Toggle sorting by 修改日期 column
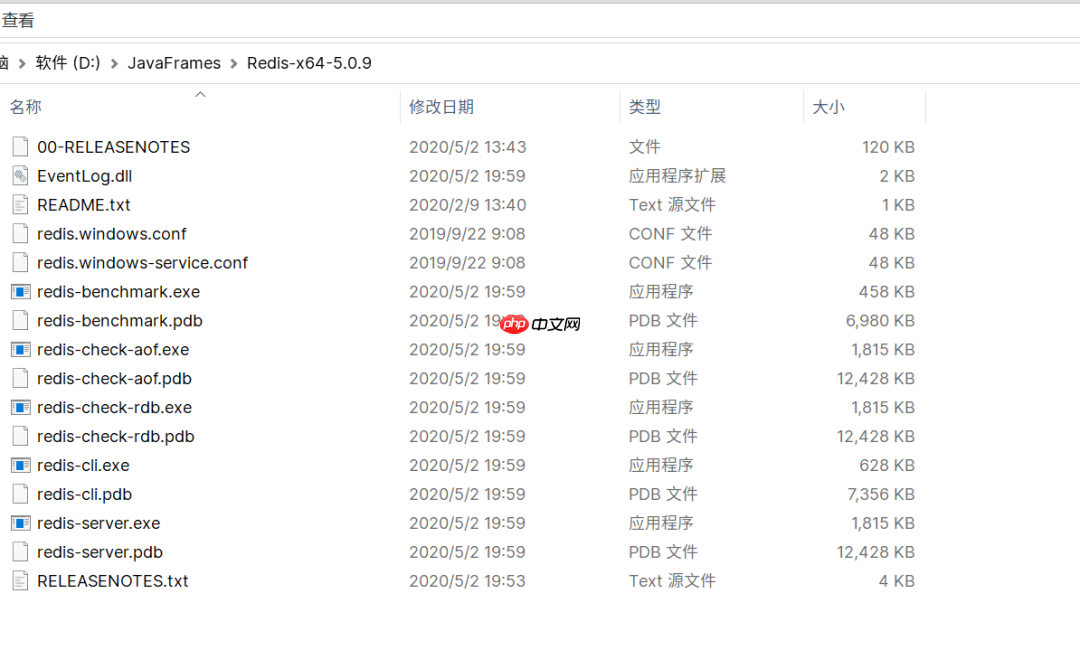Image resolution: width=1080 pixels, height=650 pixels. (440, 106)
